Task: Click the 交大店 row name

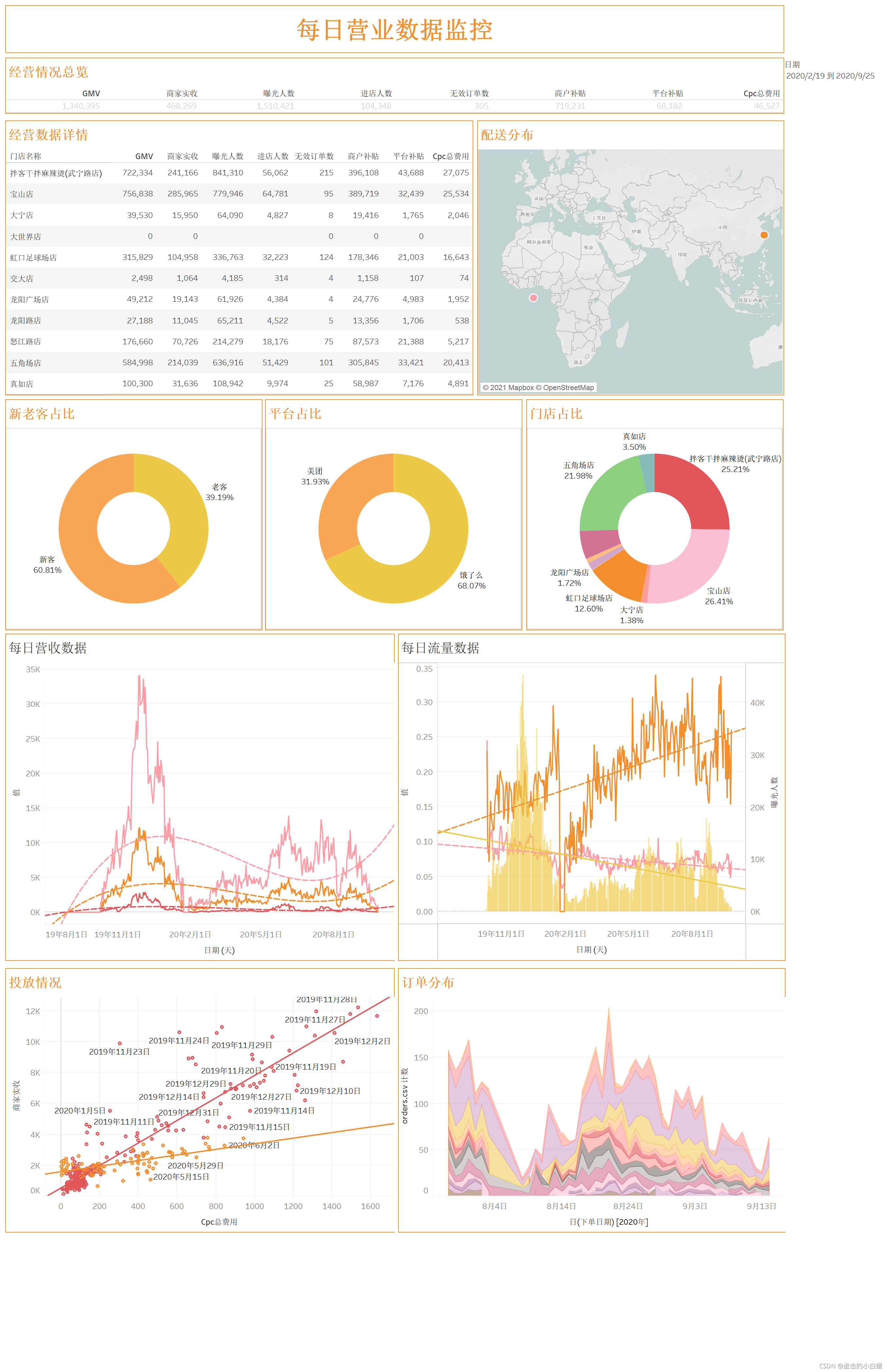Action: pos(21,279)
